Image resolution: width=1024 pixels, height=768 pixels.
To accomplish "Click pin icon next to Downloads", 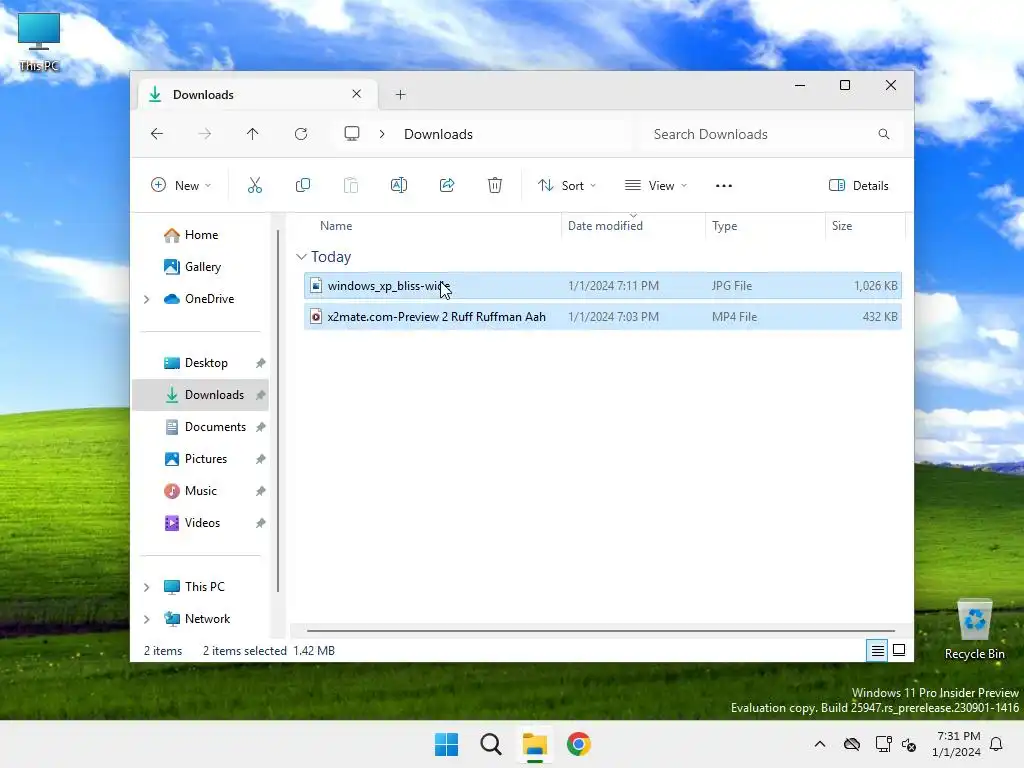I will [261, 395].
